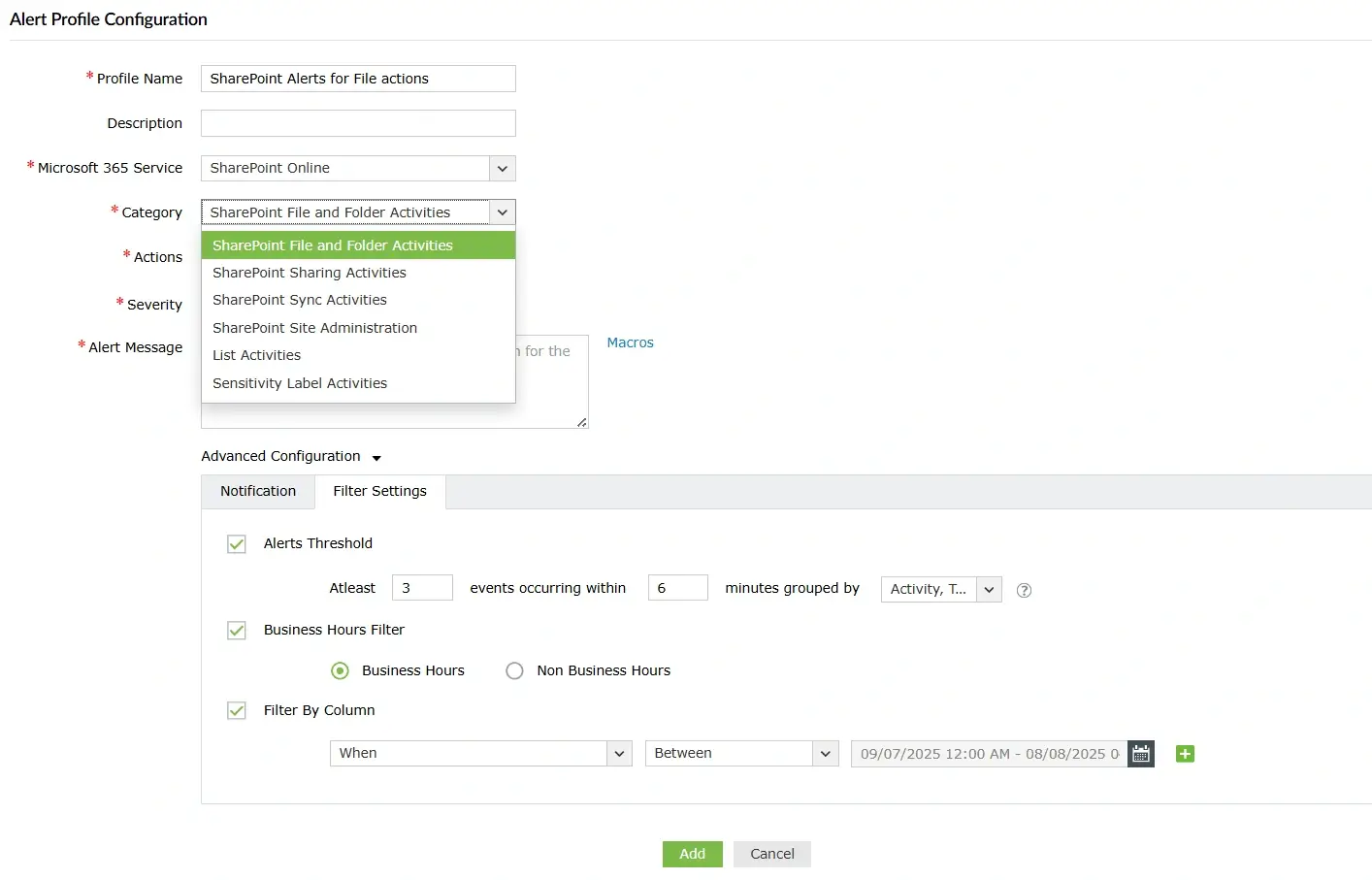Select SharePoint Sharing Activities from the list
Viewport: 1372px width, 880px height.
click(x=310, y=273)
